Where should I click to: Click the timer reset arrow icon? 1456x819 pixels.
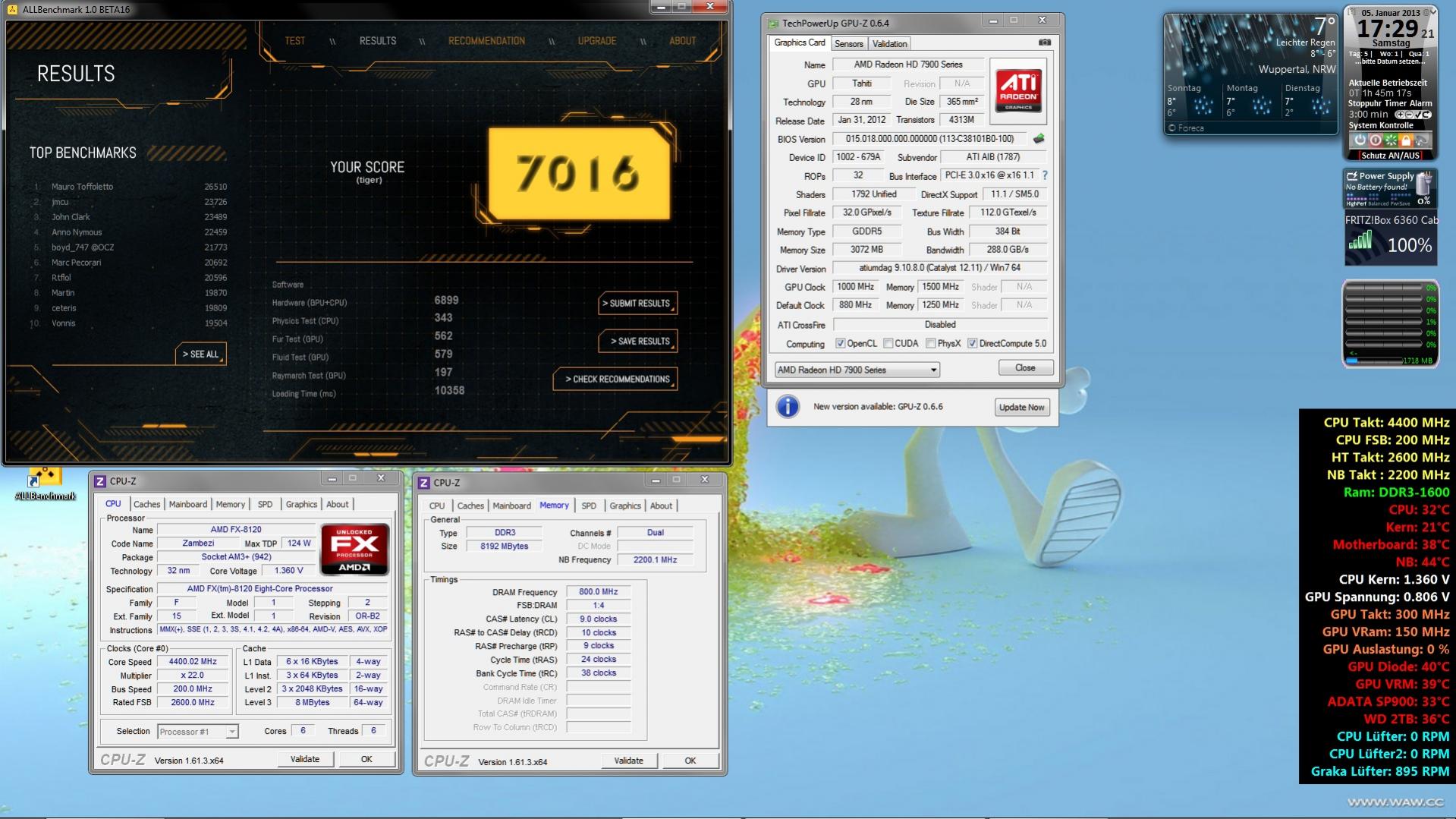coord(1426,115)
